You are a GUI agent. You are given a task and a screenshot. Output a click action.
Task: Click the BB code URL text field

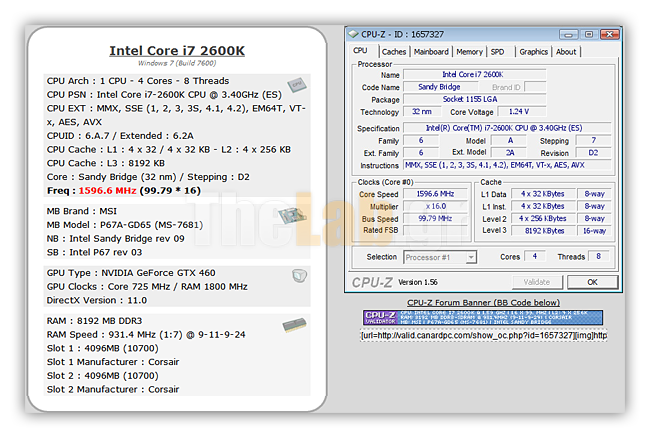click(x=484, y=335)
